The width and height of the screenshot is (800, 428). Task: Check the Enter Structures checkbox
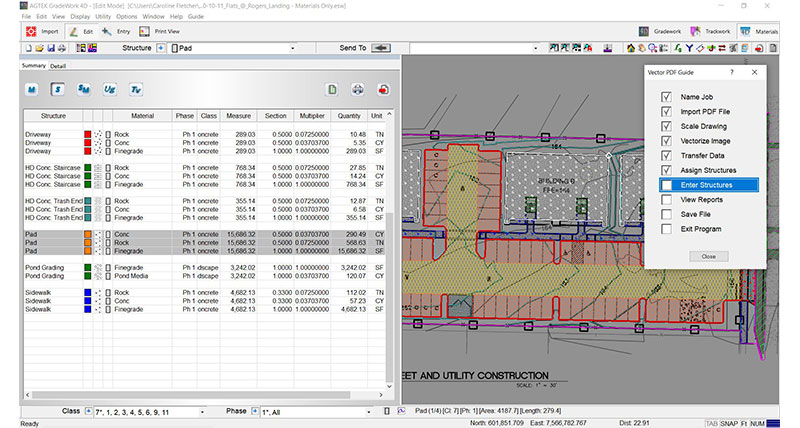[x=666, y=185]
